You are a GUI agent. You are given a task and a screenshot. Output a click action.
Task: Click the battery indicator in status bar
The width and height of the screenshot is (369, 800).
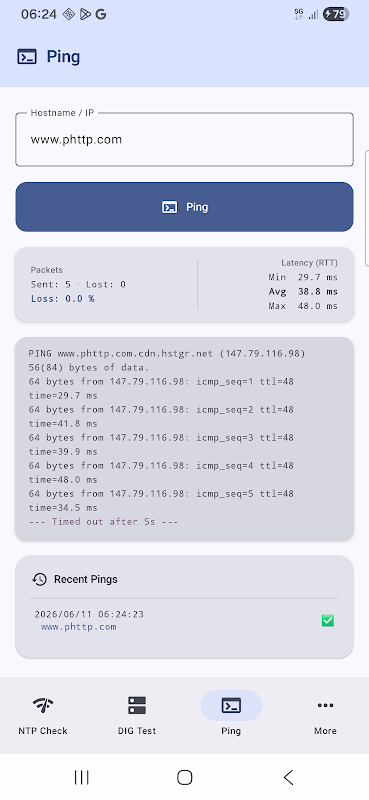pos(336,14)
